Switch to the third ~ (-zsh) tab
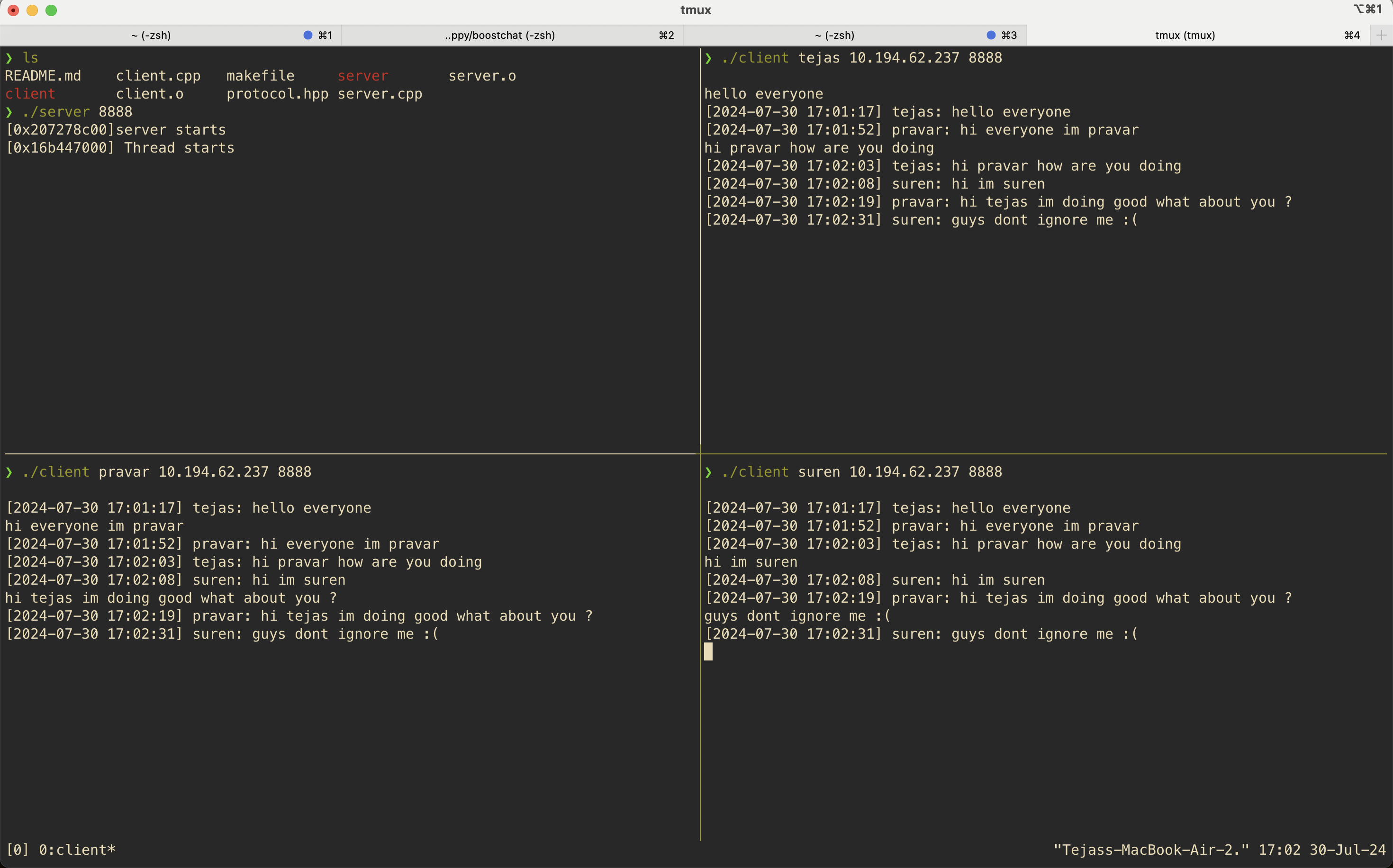The image size is (1393, 868). 855,35
